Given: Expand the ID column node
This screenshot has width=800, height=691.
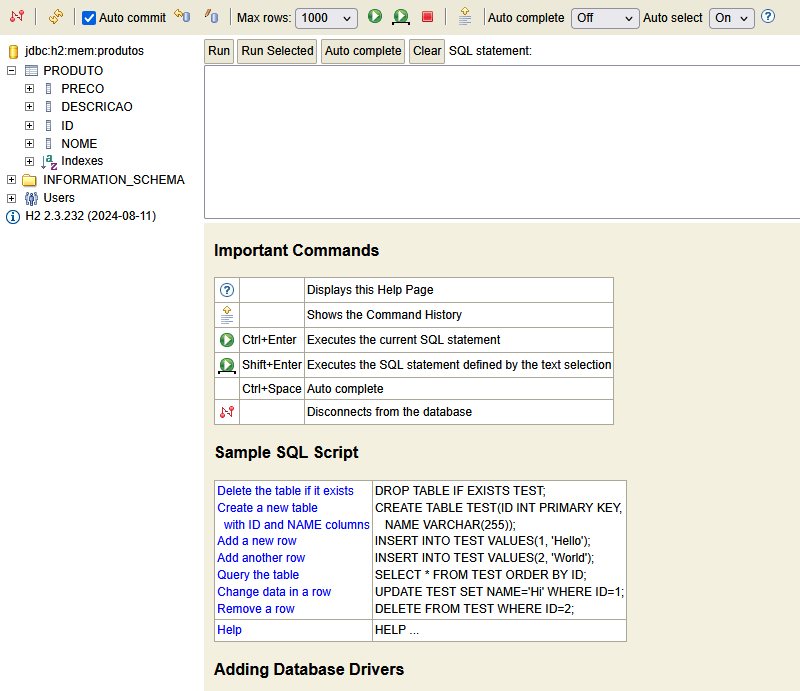Looking at the screenshot, I should pyautogui.click(x=30, y=126).
